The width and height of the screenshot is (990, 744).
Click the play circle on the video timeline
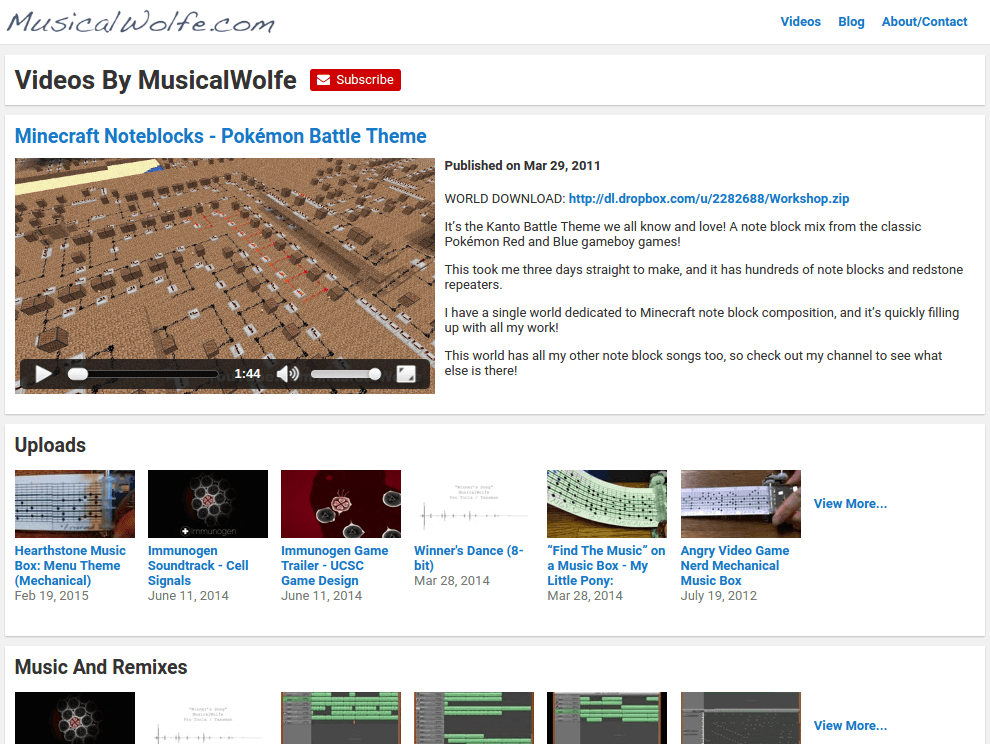(77, 373)
